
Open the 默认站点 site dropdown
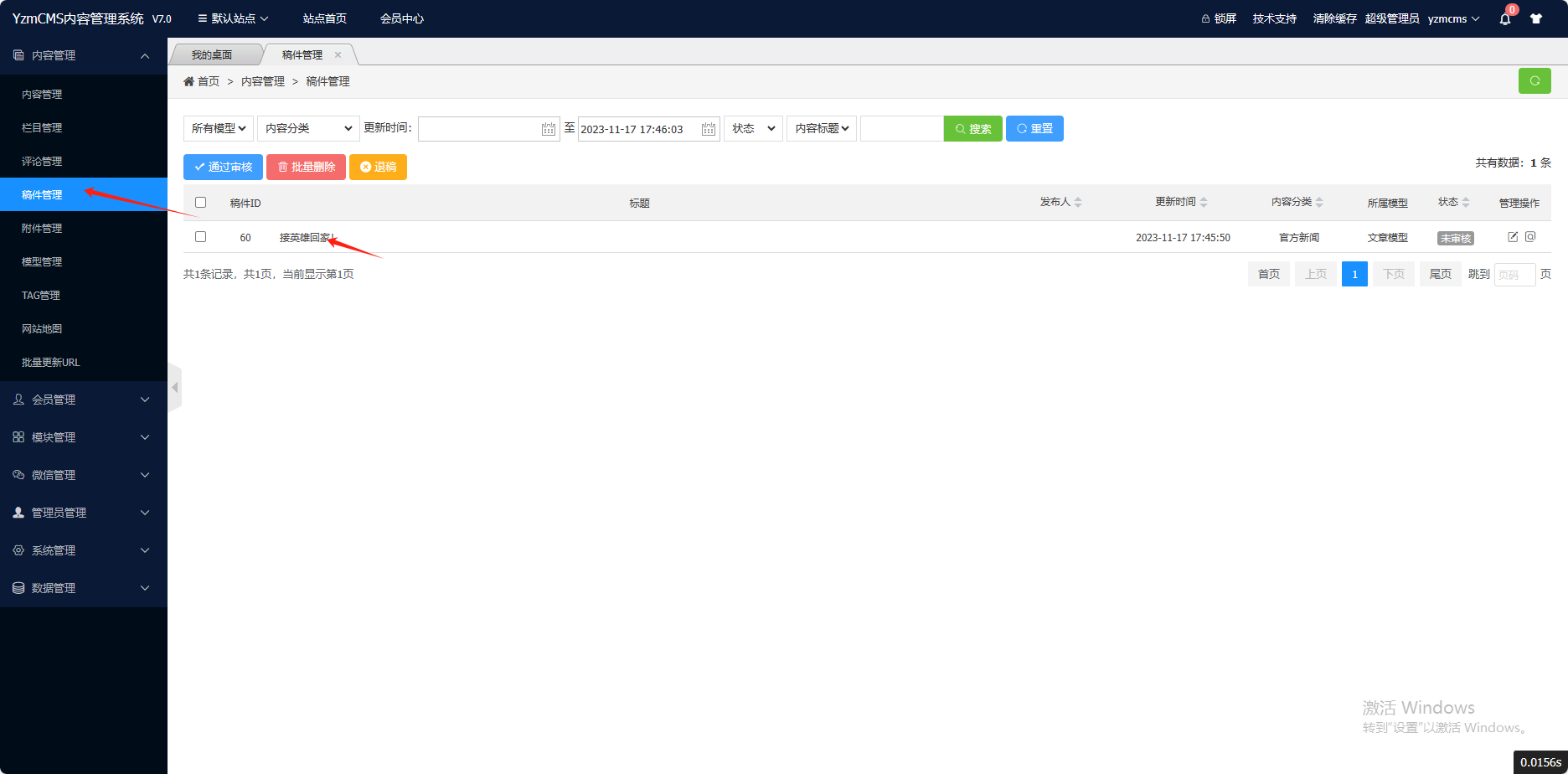coord(233,18)
